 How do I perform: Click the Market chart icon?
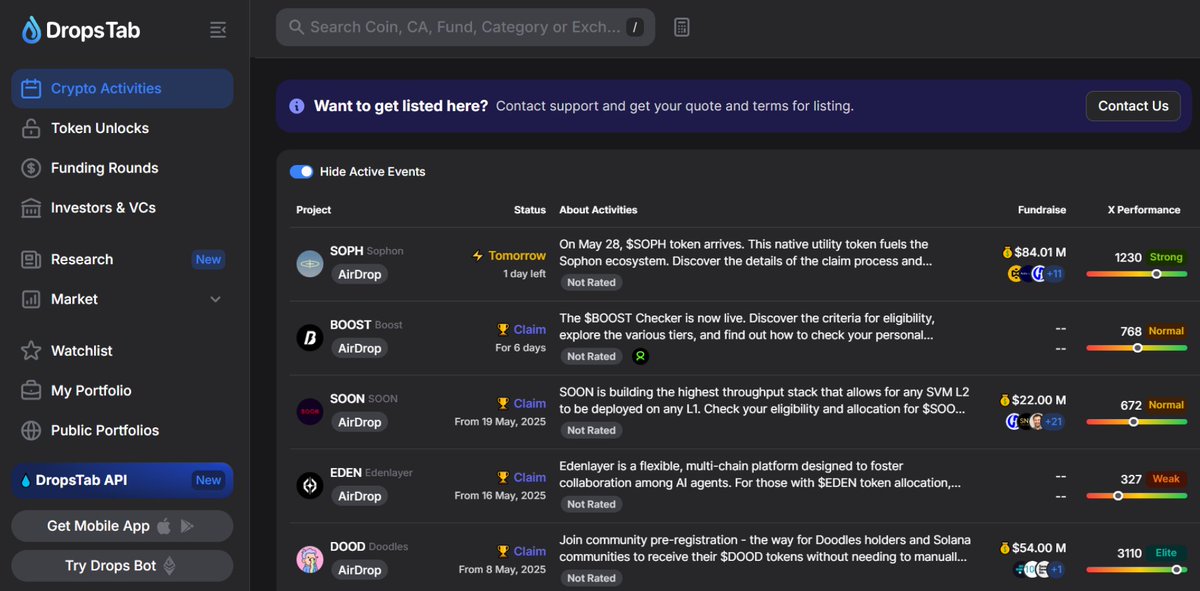point(31,299)
